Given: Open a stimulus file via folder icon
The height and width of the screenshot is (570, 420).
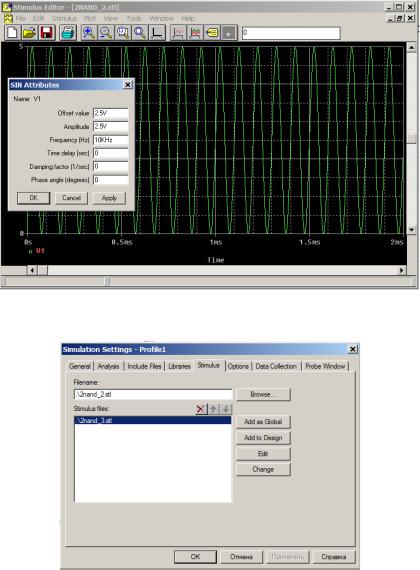Looking at the screenshot, I should [x=29, y=33].
